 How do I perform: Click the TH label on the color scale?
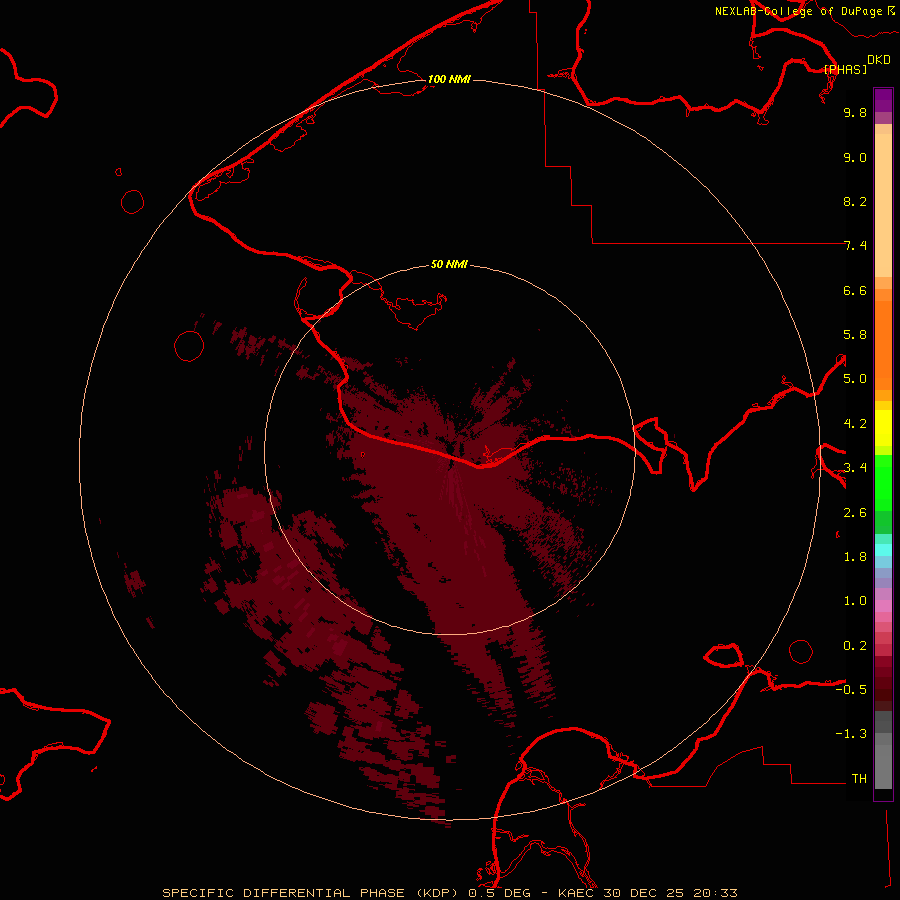coord(859,779)
